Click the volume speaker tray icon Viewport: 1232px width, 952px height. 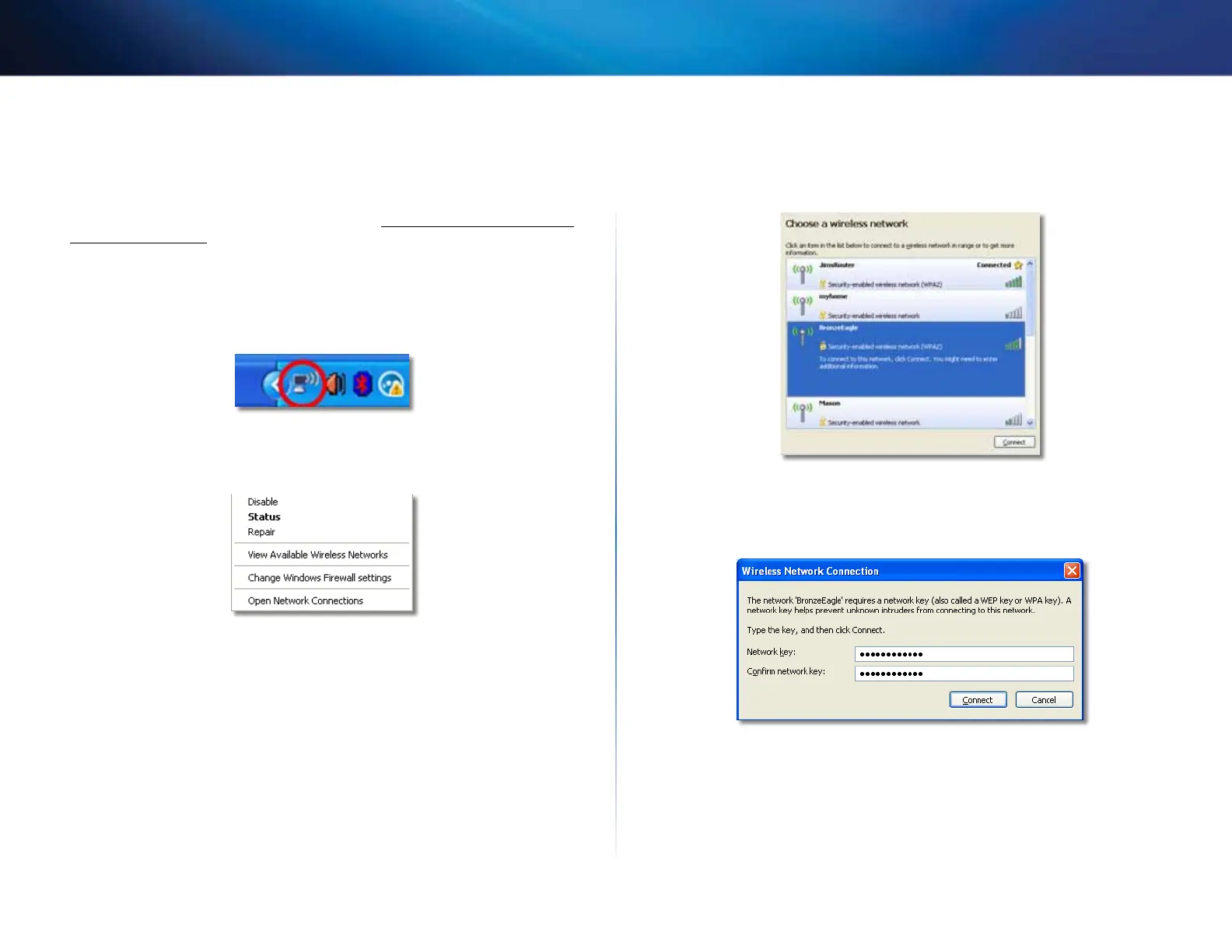pos(336,383)
